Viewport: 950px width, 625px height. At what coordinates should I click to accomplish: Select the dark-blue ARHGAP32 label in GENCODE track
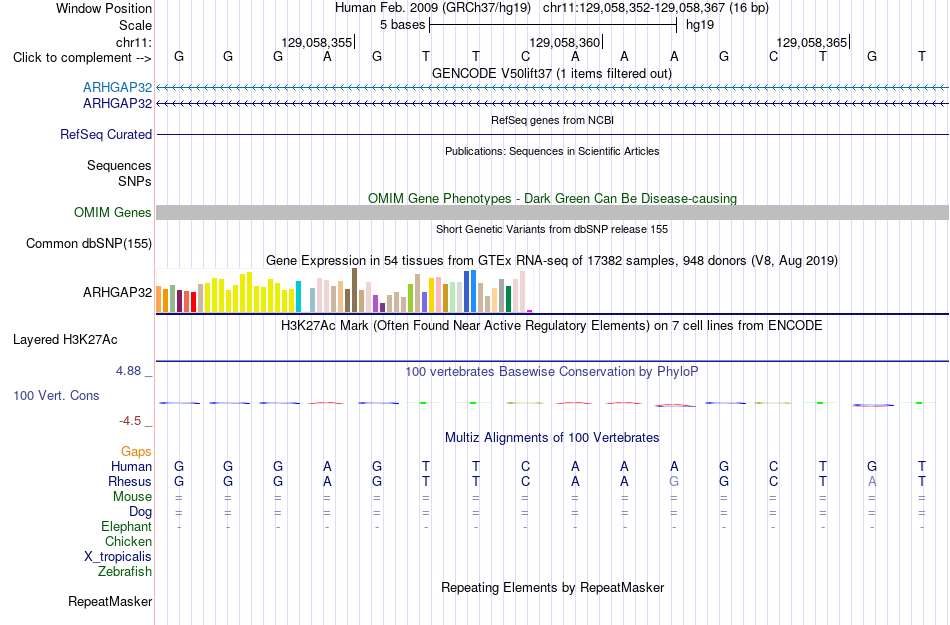coord(118,104)
